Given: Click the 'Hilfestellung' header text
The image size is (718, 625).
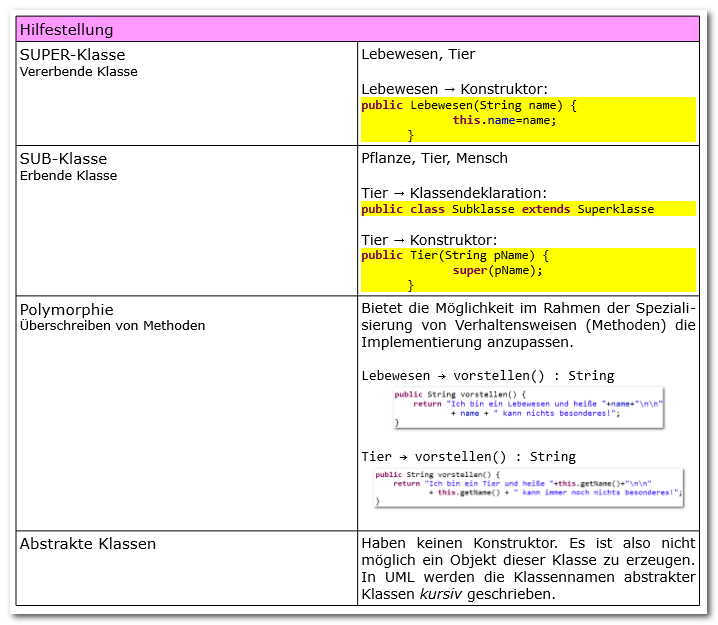Looking at the screenshot, I should [x=66, y=30].
